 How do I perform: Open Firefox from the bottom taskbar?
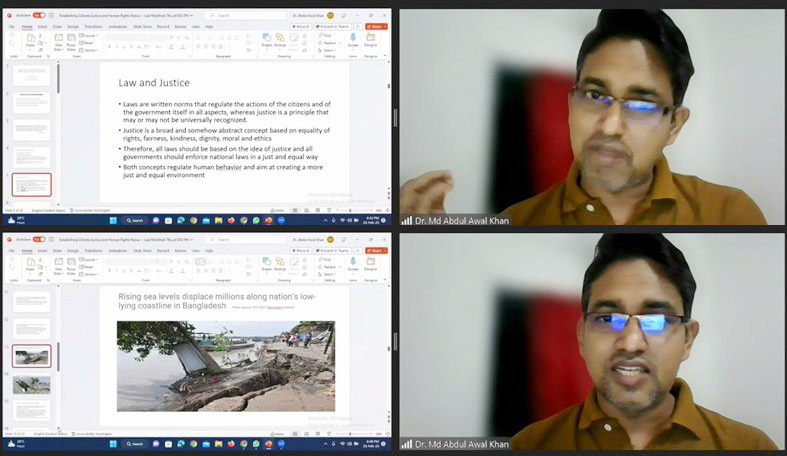coord(231,444)
